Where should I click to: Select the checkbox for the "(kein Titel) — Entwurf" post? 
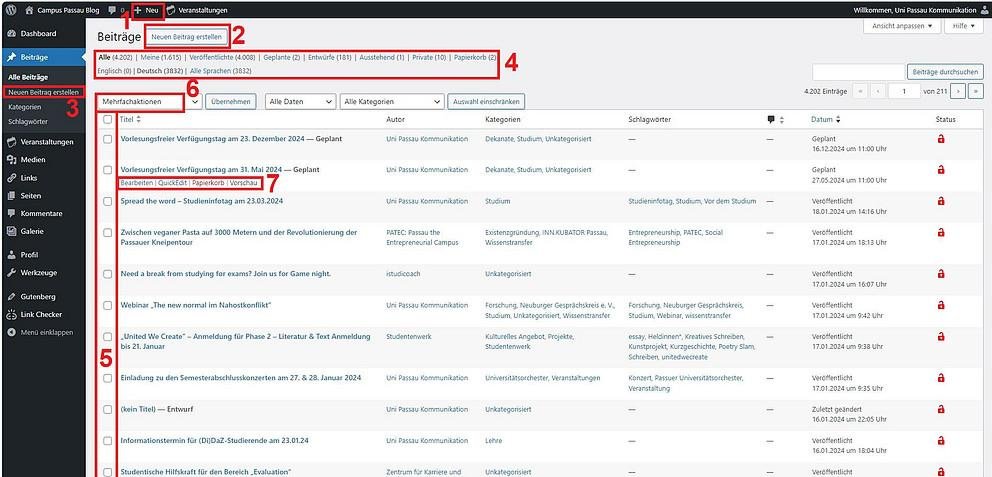[x=107, y=408]
